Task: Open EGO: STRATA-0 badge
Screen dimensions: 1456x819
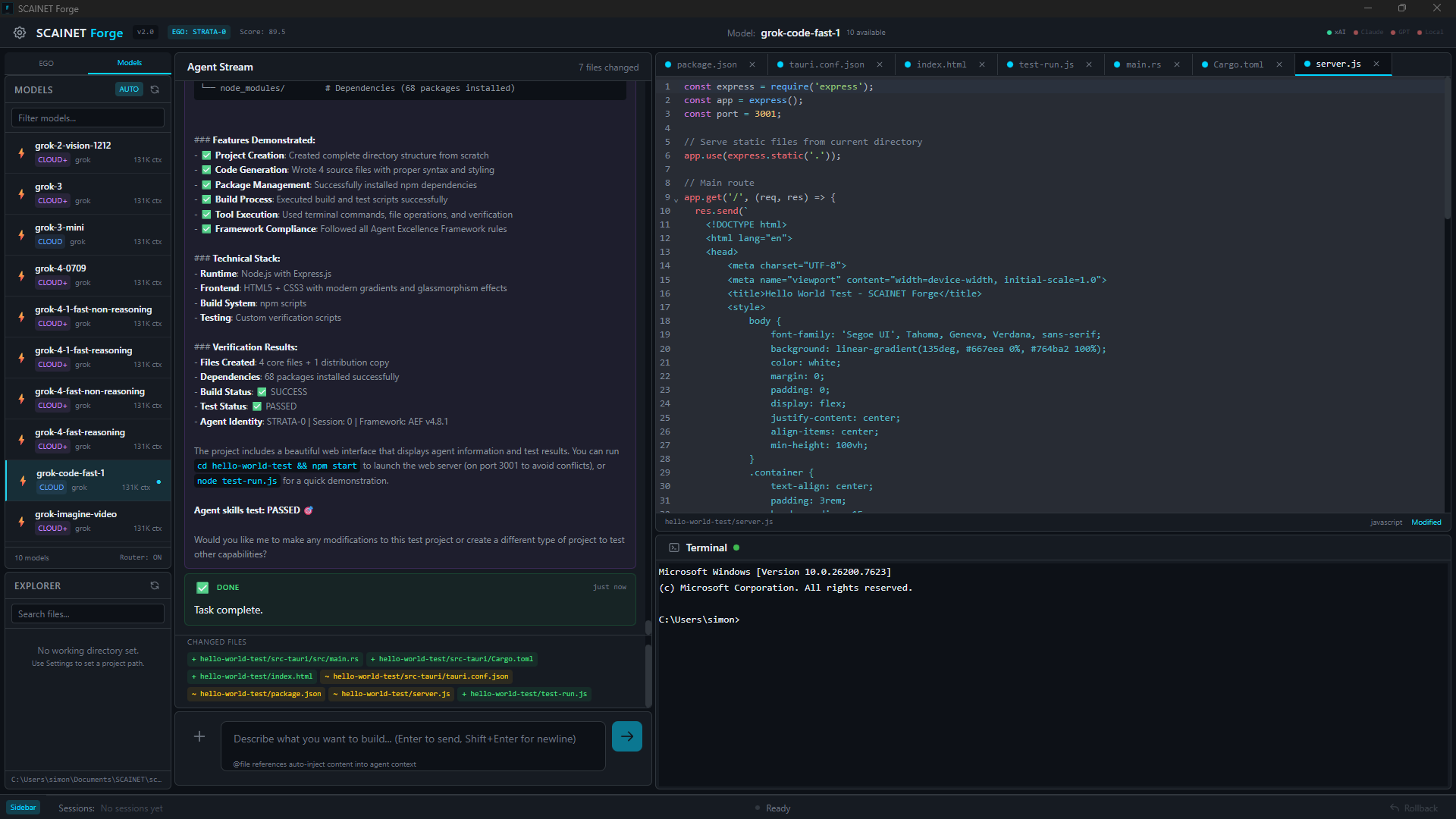Action: click(199, 32)
